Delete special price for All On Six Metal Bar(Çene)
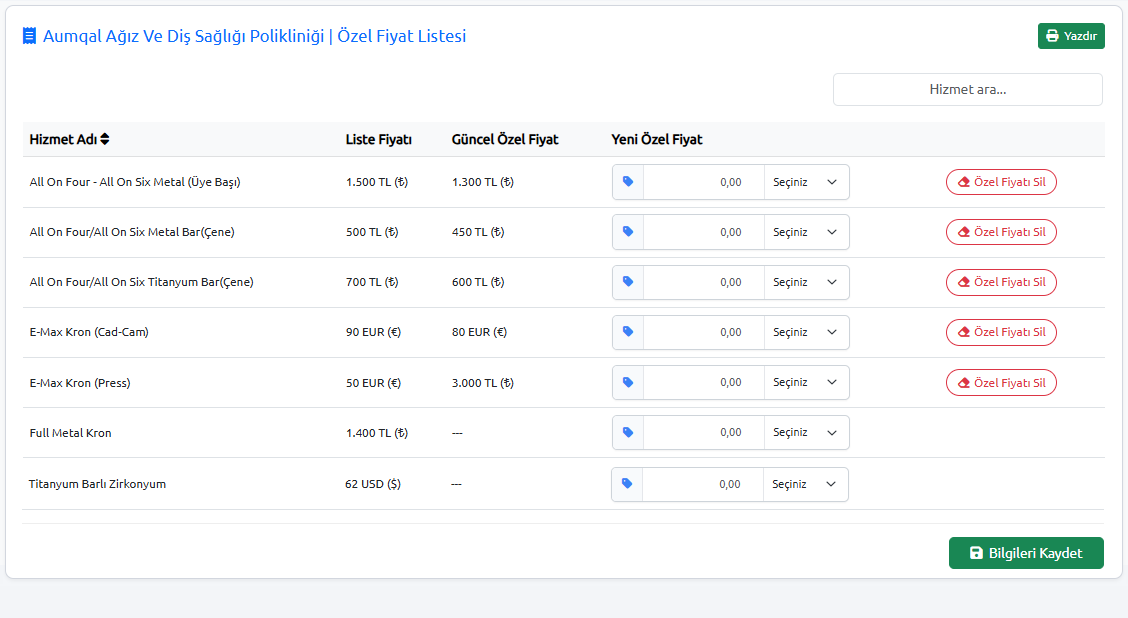This screenshot has height=618, width=1128. tap(1001, 232)
